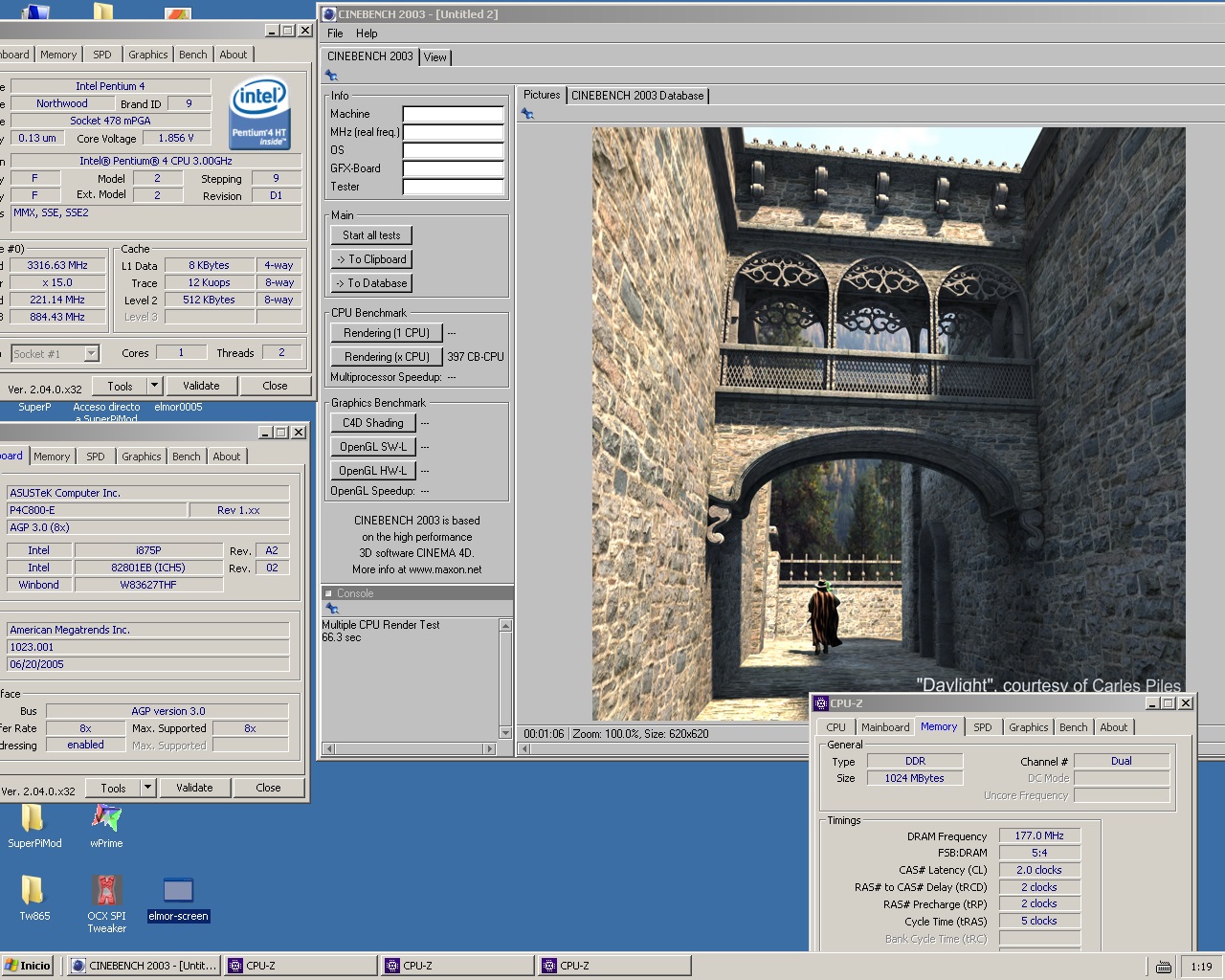This screenshot has width=1225, height=980.
Task: Open the Socket #1 selection dropdown
Action: point(91,354)
